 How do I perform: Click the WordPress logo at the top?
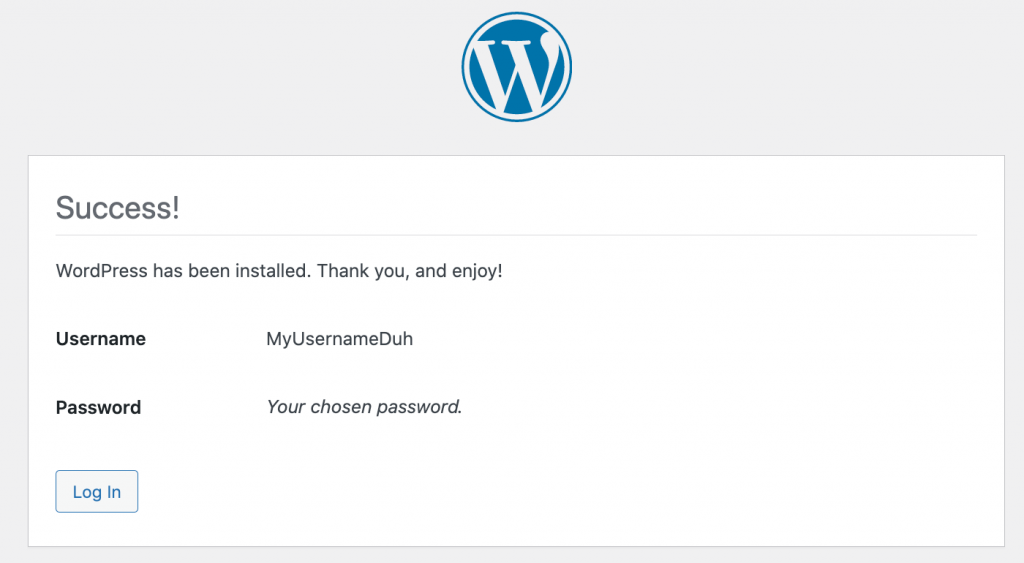point(516,67)
